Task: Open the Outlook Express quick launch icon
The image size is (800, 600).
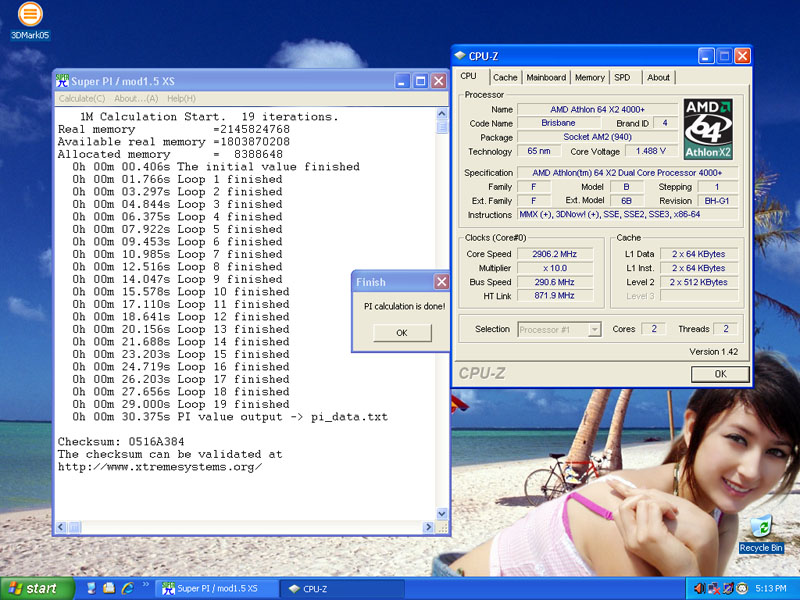Action: 109,588
